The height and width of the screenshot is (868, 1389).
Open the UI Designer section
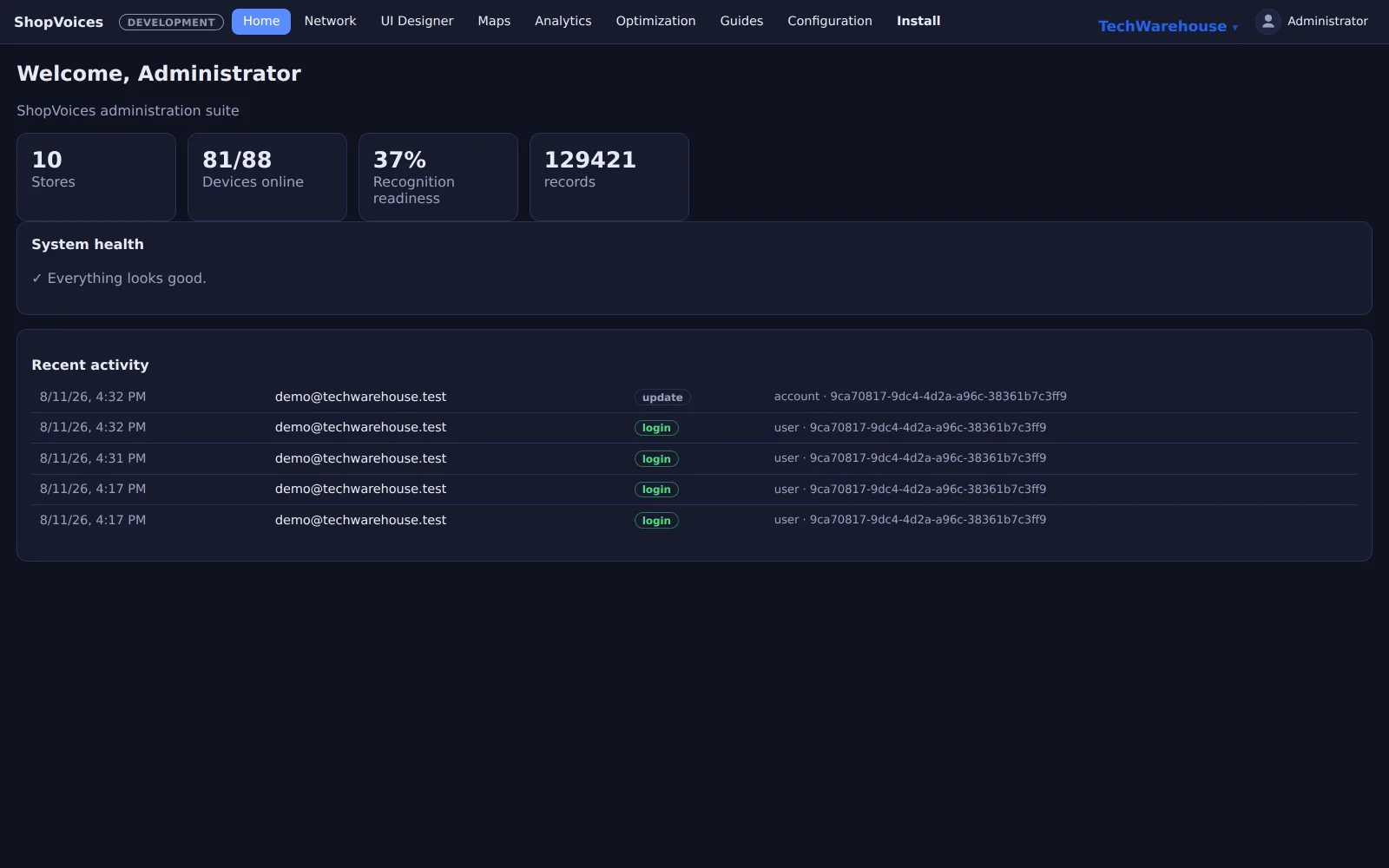click(x=417, y=21)
